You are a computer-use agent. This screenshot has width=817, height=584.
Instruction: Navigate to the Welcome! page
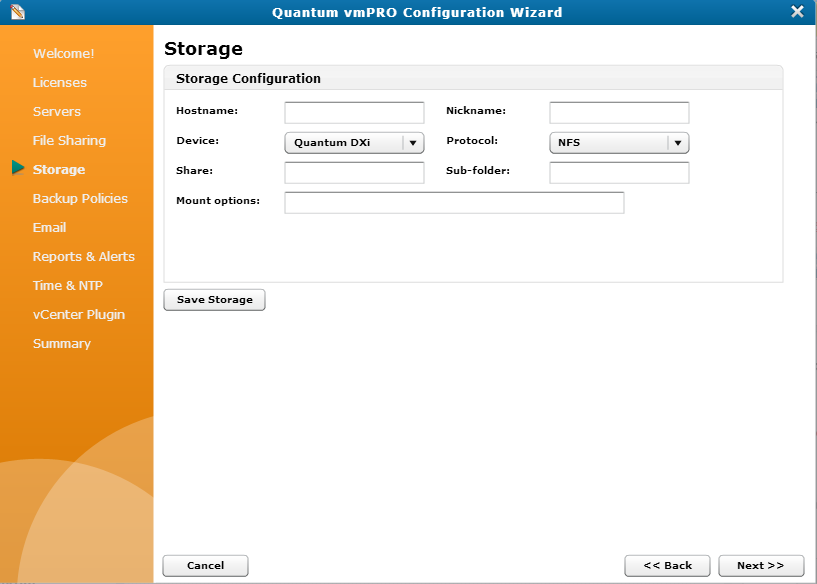63,53
